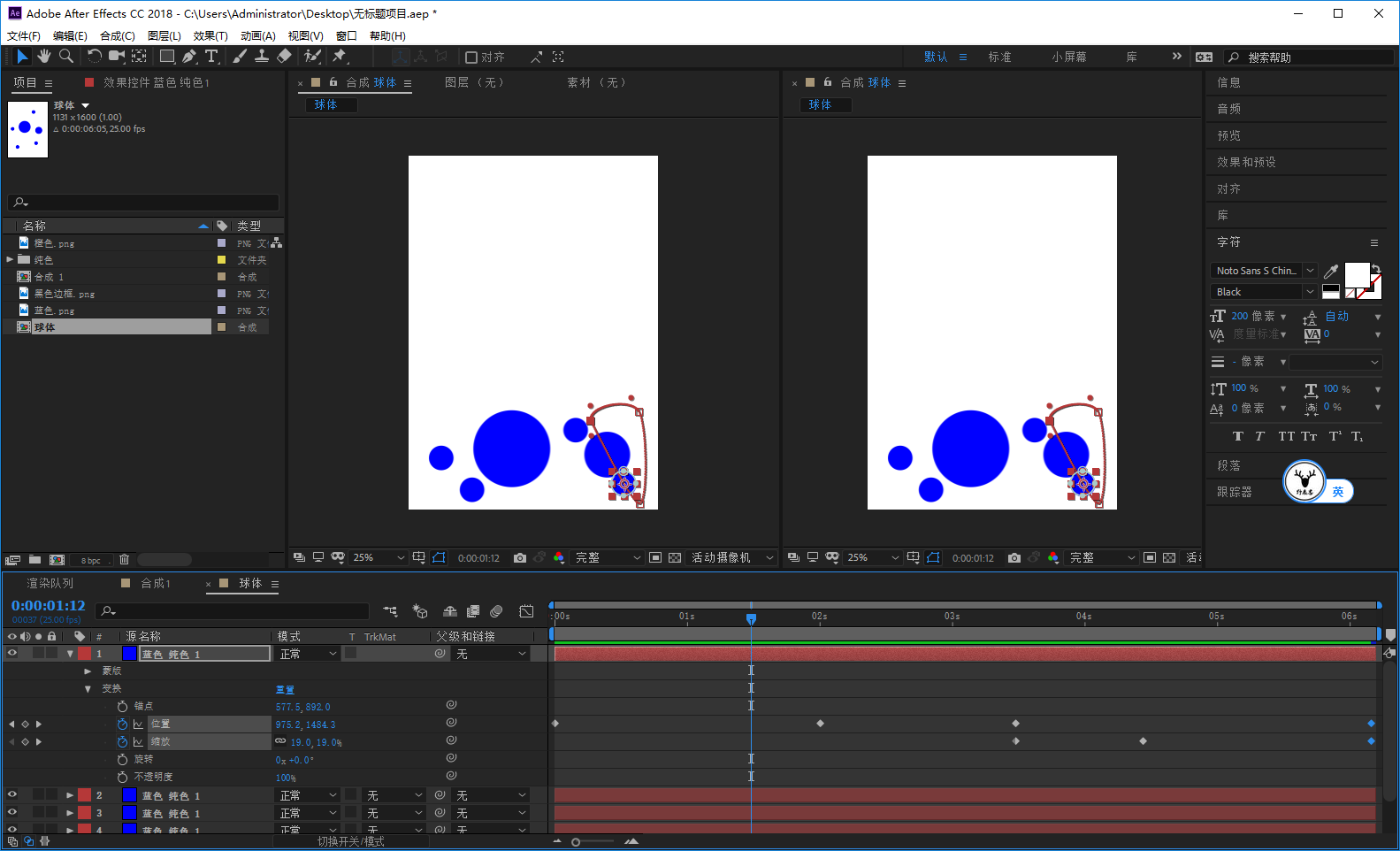Click the 切换开关/模式 toggle button

351,841
